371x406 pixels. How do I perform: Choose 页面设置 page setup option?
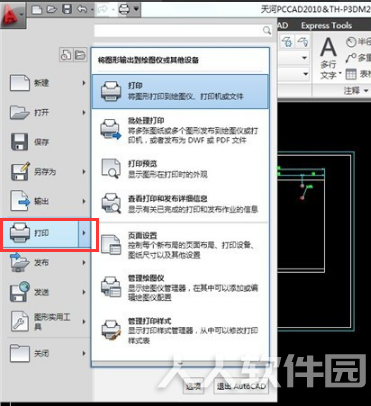click(180, 245)
